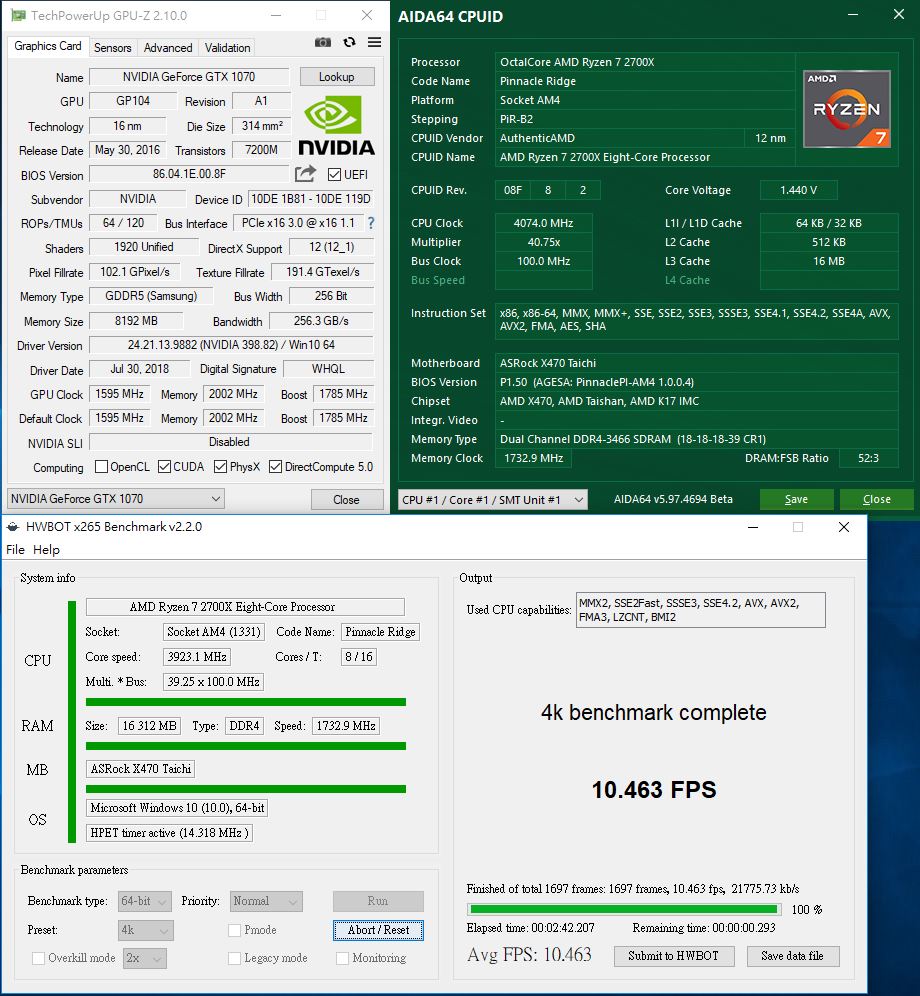Click the refresh icon in GPU-Z titlebar

point(349,42)
